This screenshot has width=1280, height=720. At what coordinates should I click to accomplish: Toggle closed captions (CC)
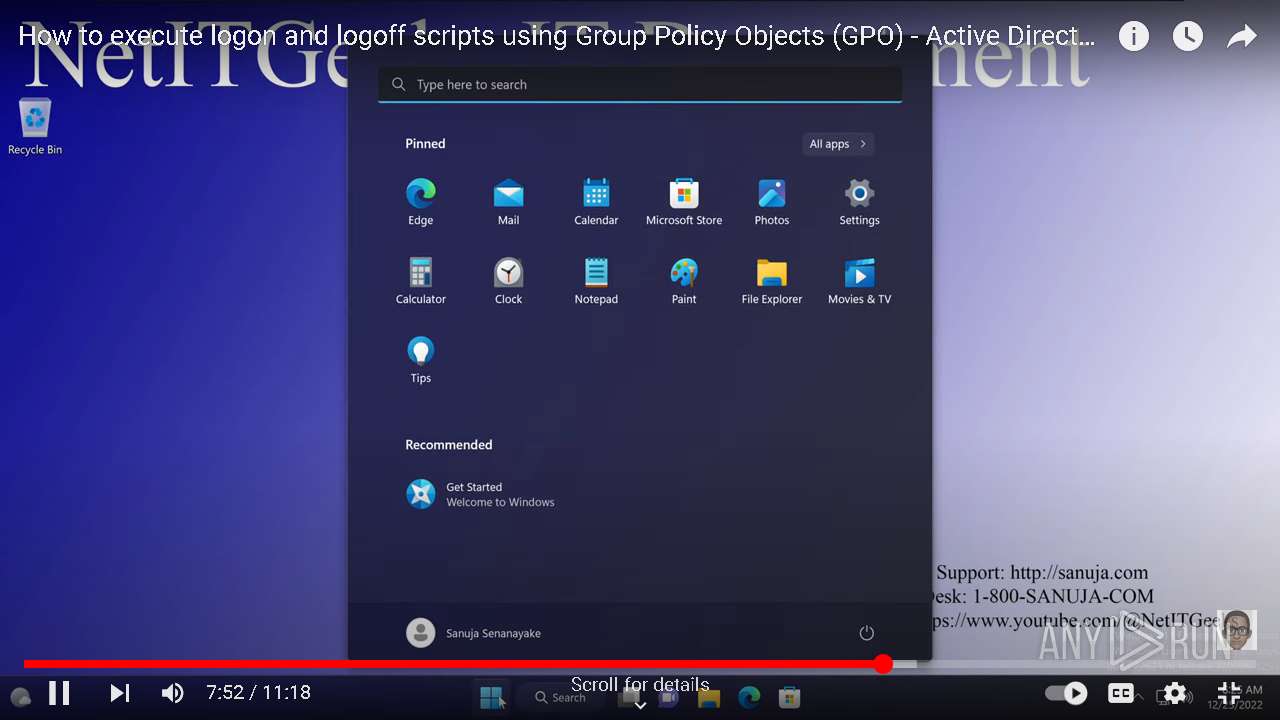pos(1121,693)
